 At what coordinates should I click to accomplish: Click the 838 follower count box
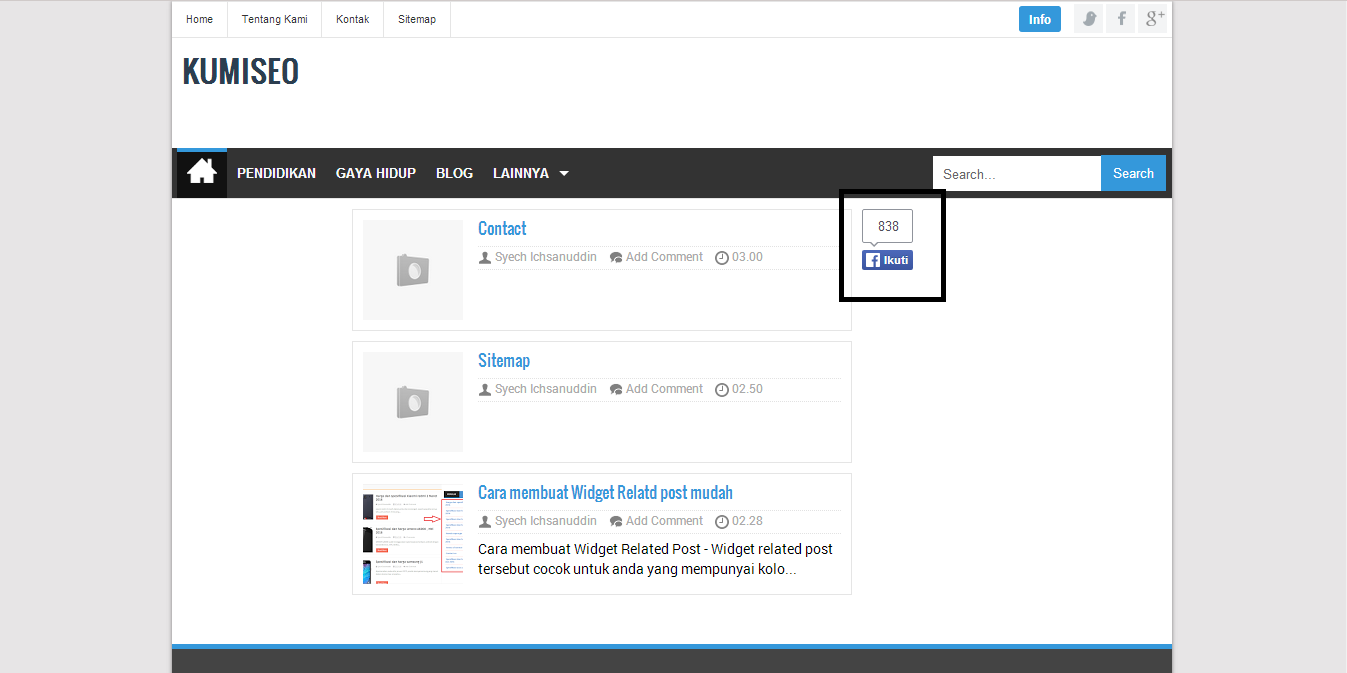[x=887, y=226]
